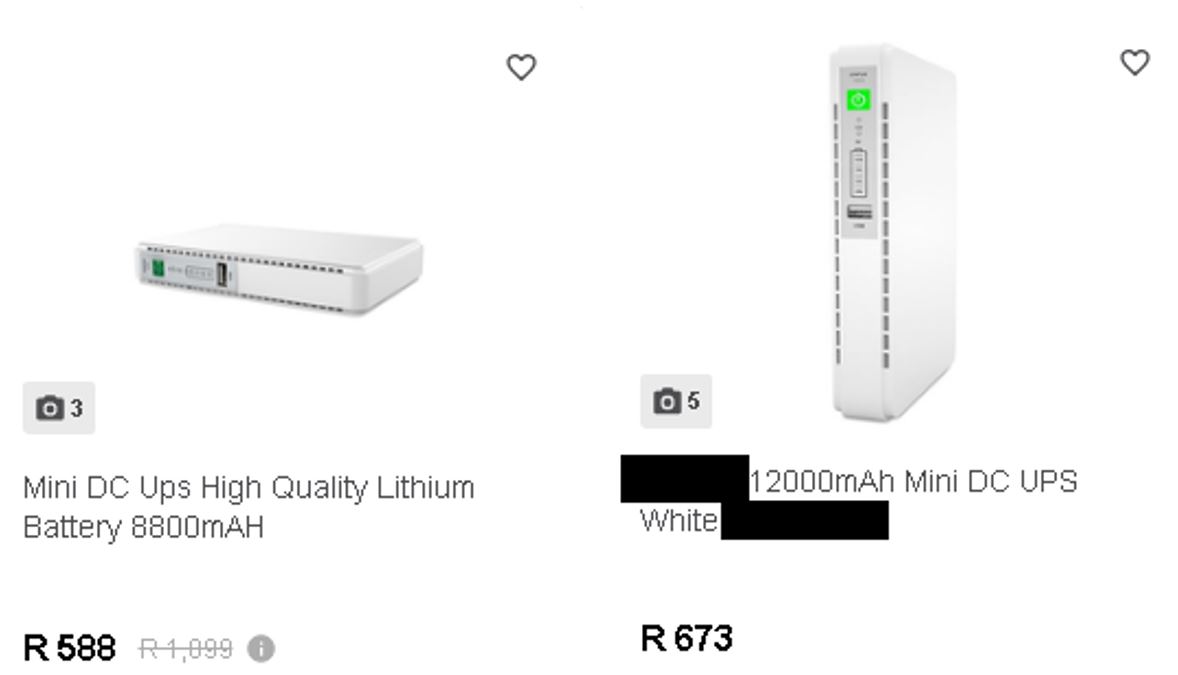Click the heart icon on the 12000mAh UPS
The height and width of the screenshot is (675, 1178).
[1134, 62]
